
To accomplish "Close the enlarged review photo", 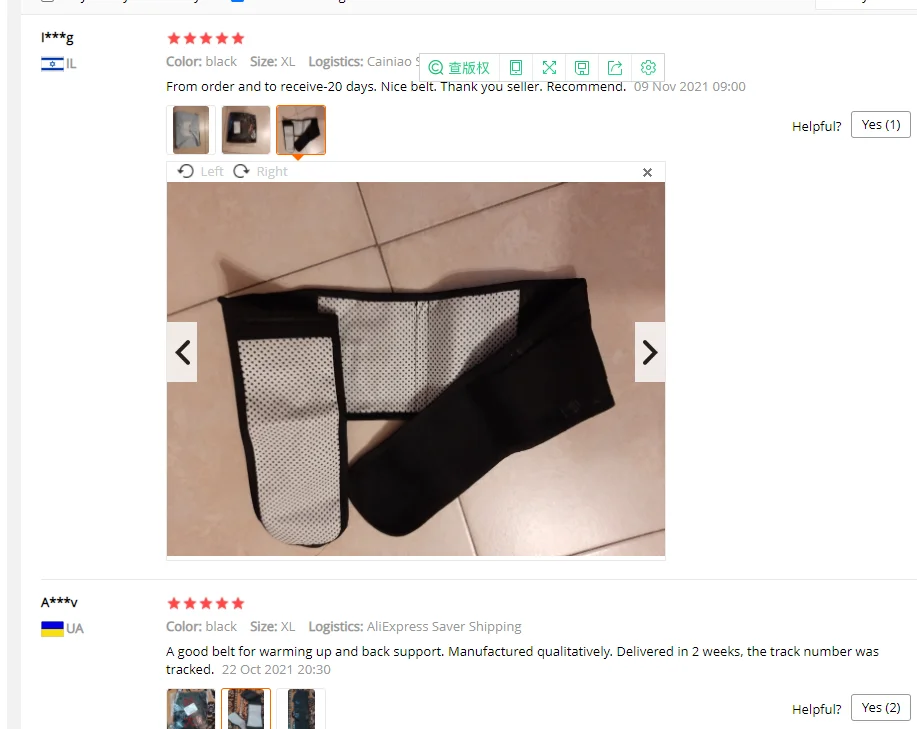I will coord(647,172).
